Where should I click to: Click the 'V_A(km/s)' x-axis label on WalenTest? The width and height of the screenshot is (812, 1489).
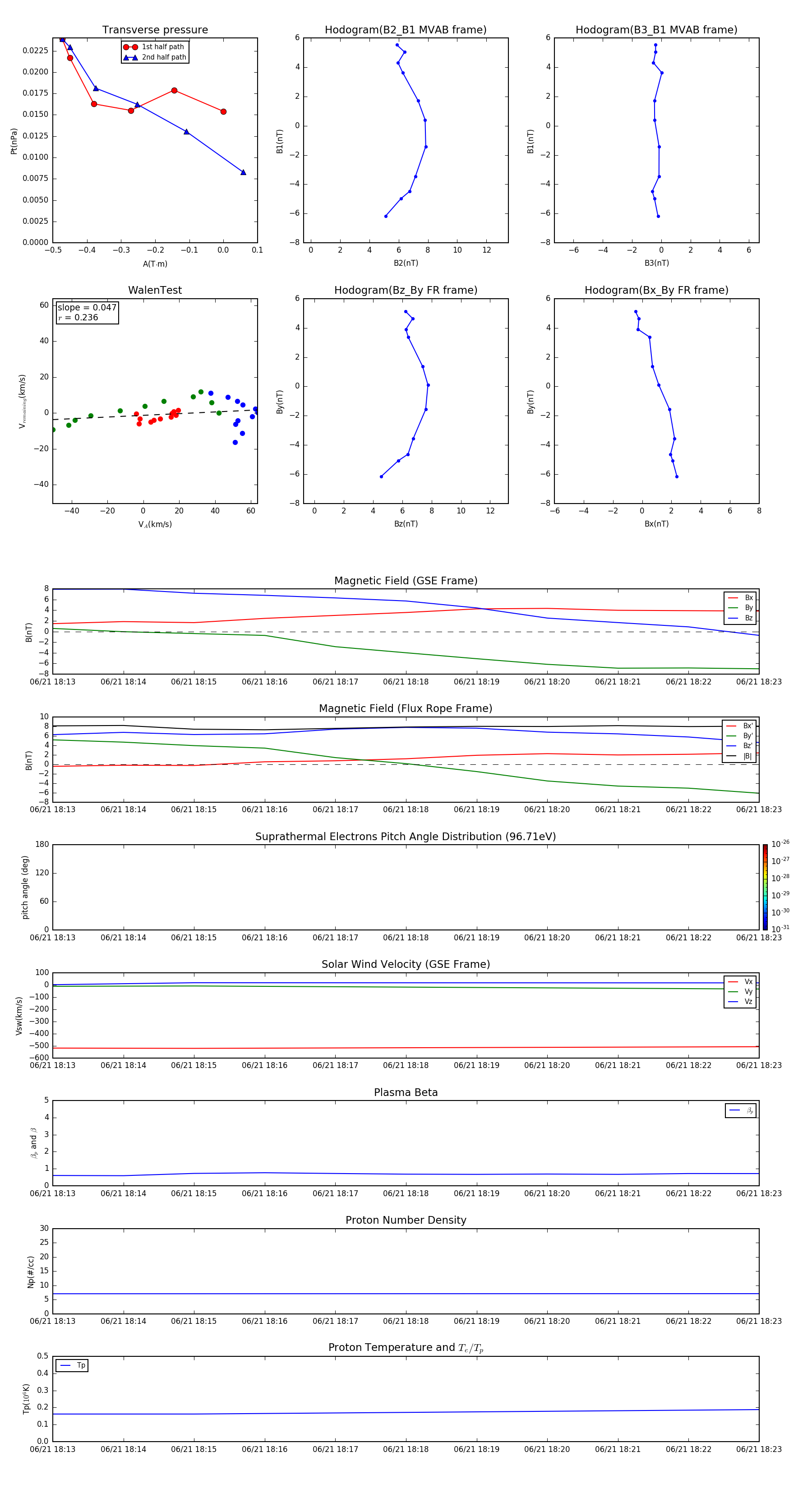point(155,524)
